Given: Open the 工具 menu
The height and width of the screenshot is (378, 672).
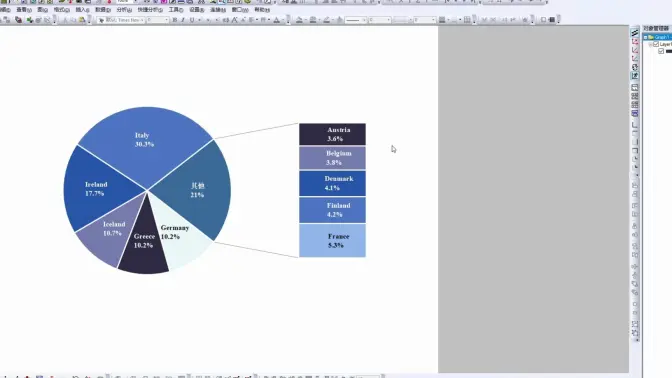Looking at the screenshot, I should click(176, 9).
